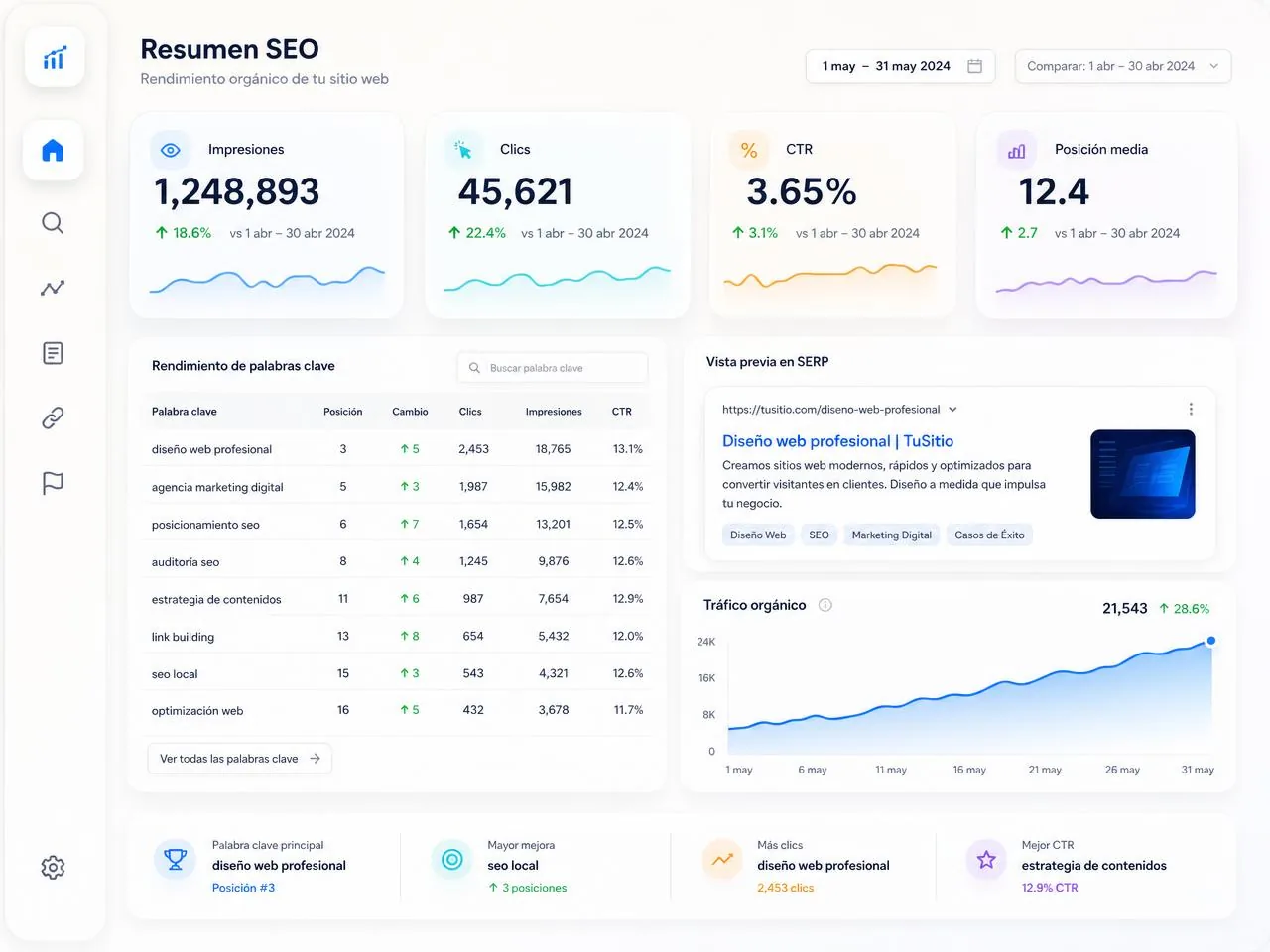Sort table by CTR column header
The height and width of the screenshot is (952, 1270).
[621, 412]
